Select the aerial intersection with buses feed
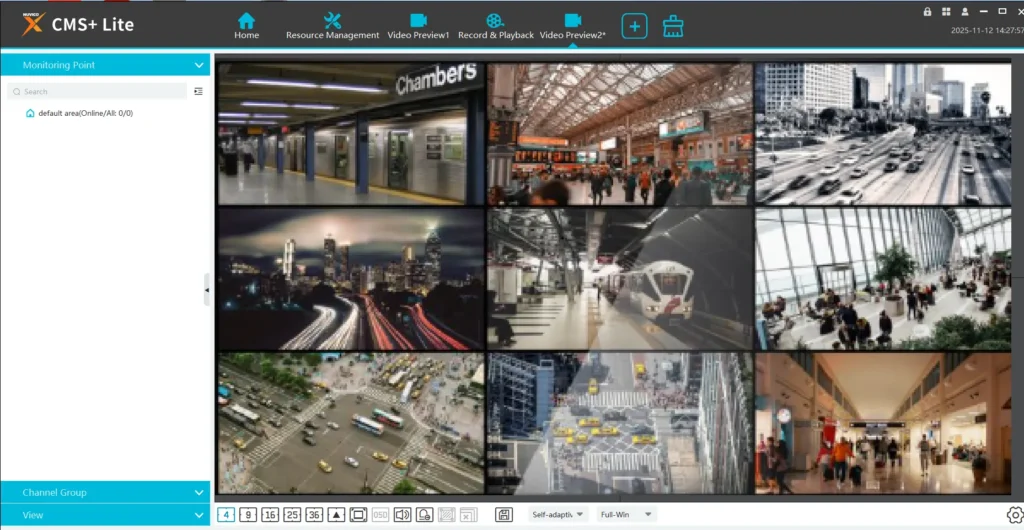Viewport: 1024px width, 530px height. 351,424
